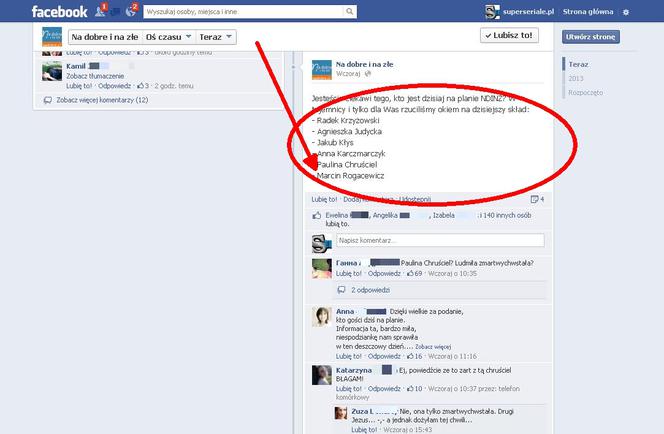Image resolution: width=664 pixels, height=434 pixels.
Task: Click Odpowiedz under Kamil's comment
Action: (114, 86)
